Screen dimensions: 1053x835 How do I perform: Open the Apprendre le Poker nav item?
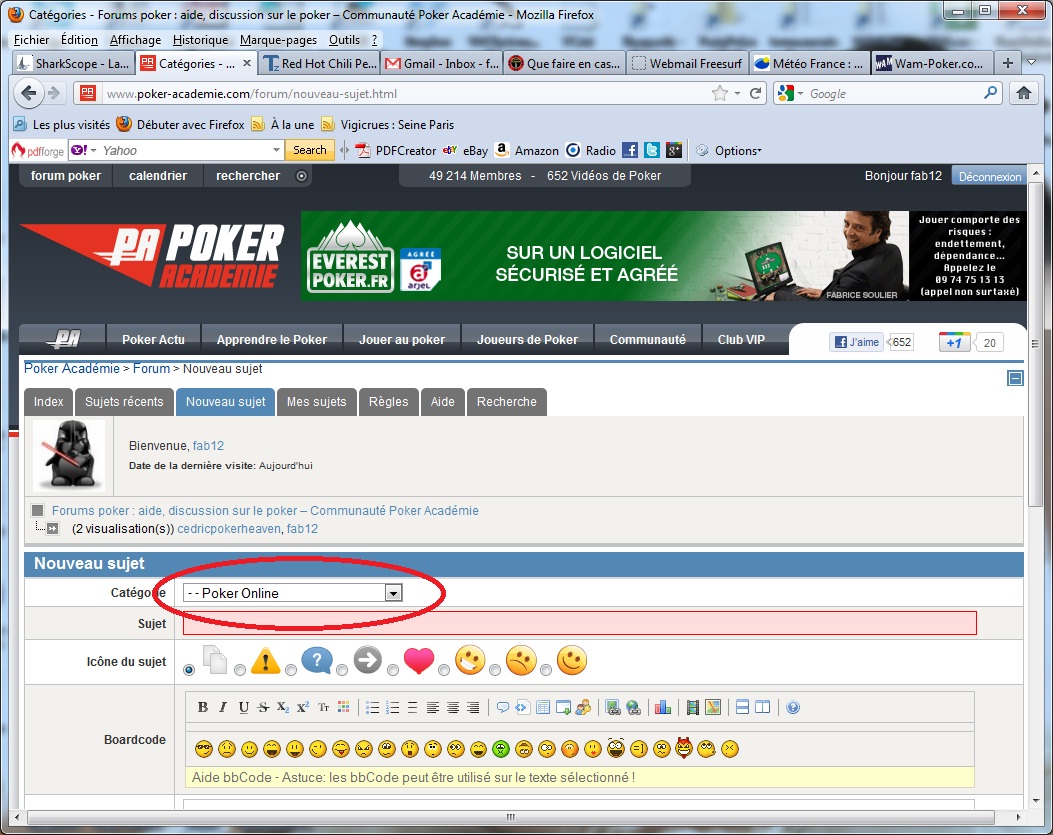click(x=272, y=339)
